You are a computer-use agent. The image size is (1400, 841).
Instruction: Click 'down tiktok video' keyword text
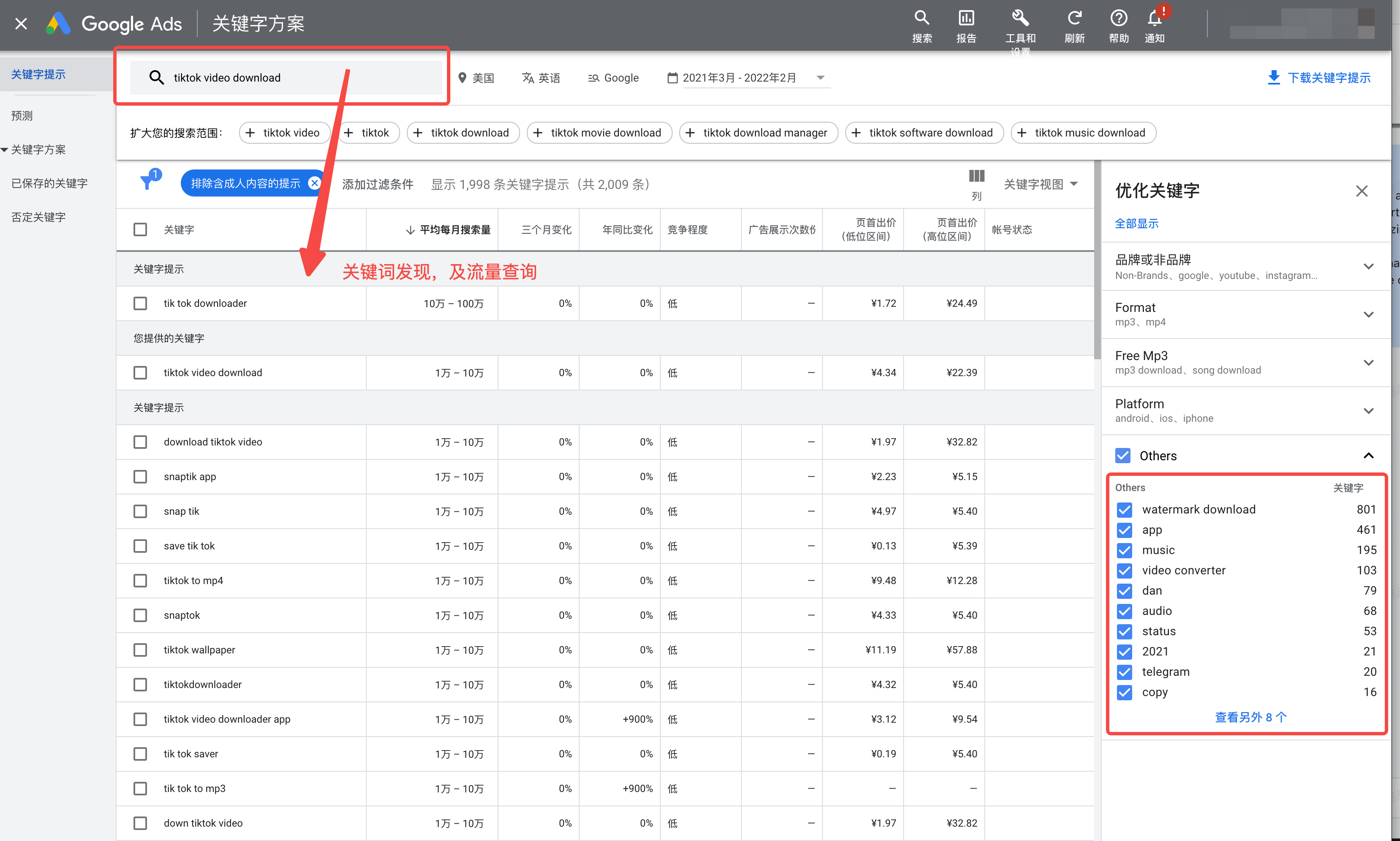[203, 823]
